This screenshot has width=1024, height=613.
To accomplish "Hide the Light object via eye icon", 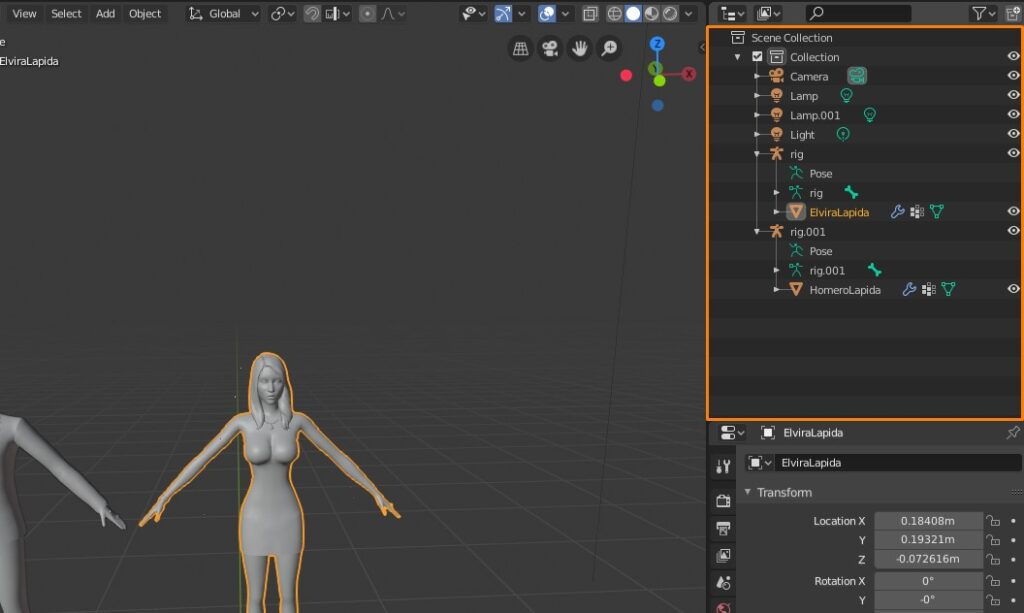I will coord(1013,134).
